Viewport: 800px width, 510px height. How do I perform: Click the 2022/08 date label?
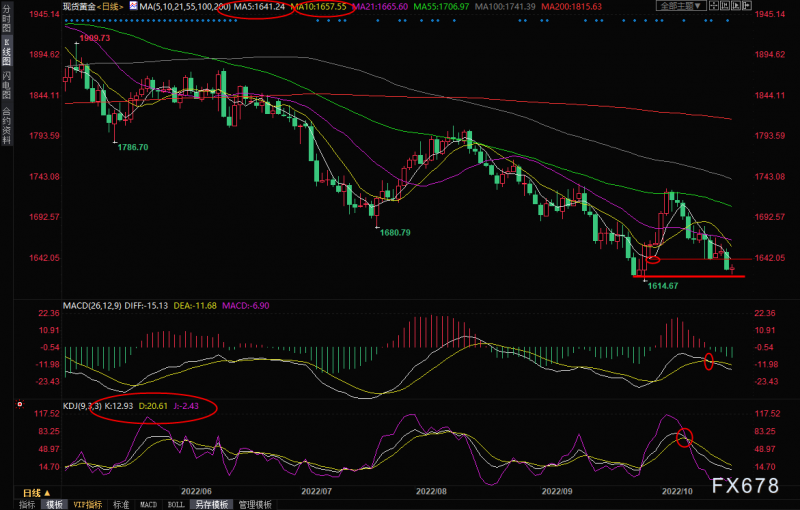coord(431,491)
